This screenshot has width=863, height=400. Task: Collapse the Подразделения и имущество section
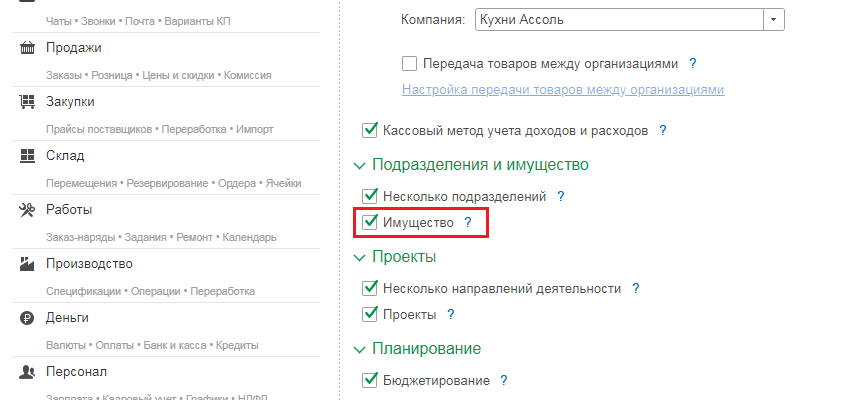pos(359,165)
